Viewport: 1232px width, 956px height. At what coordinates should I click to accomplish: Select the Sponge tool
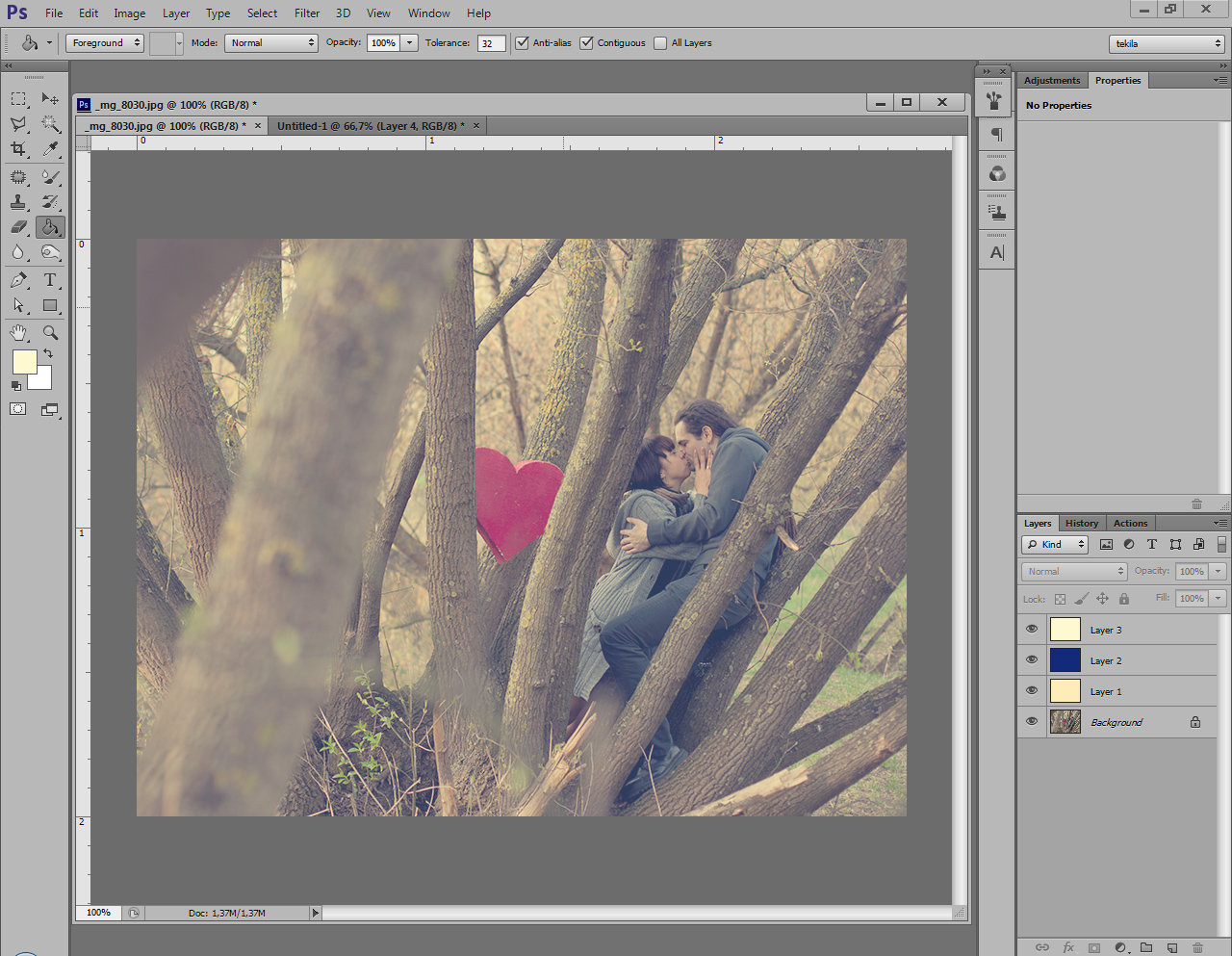(50, 252)
